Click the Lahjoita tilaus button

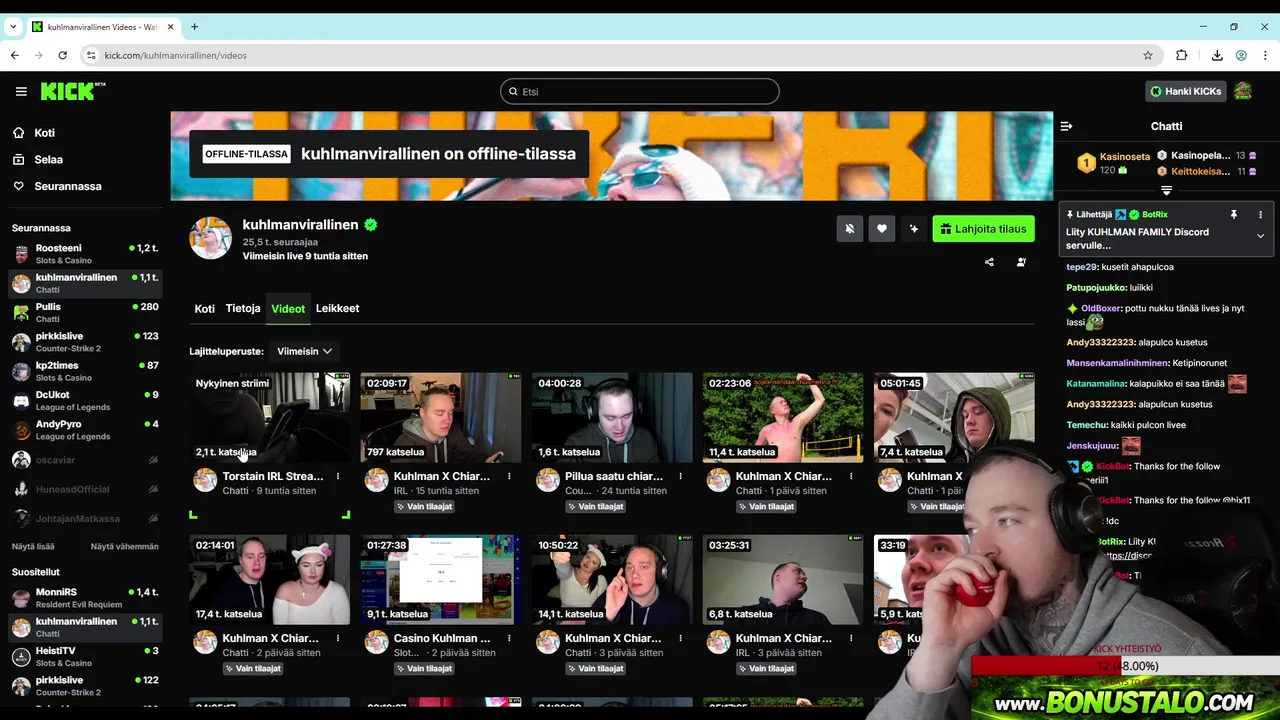tap(983, 229)
